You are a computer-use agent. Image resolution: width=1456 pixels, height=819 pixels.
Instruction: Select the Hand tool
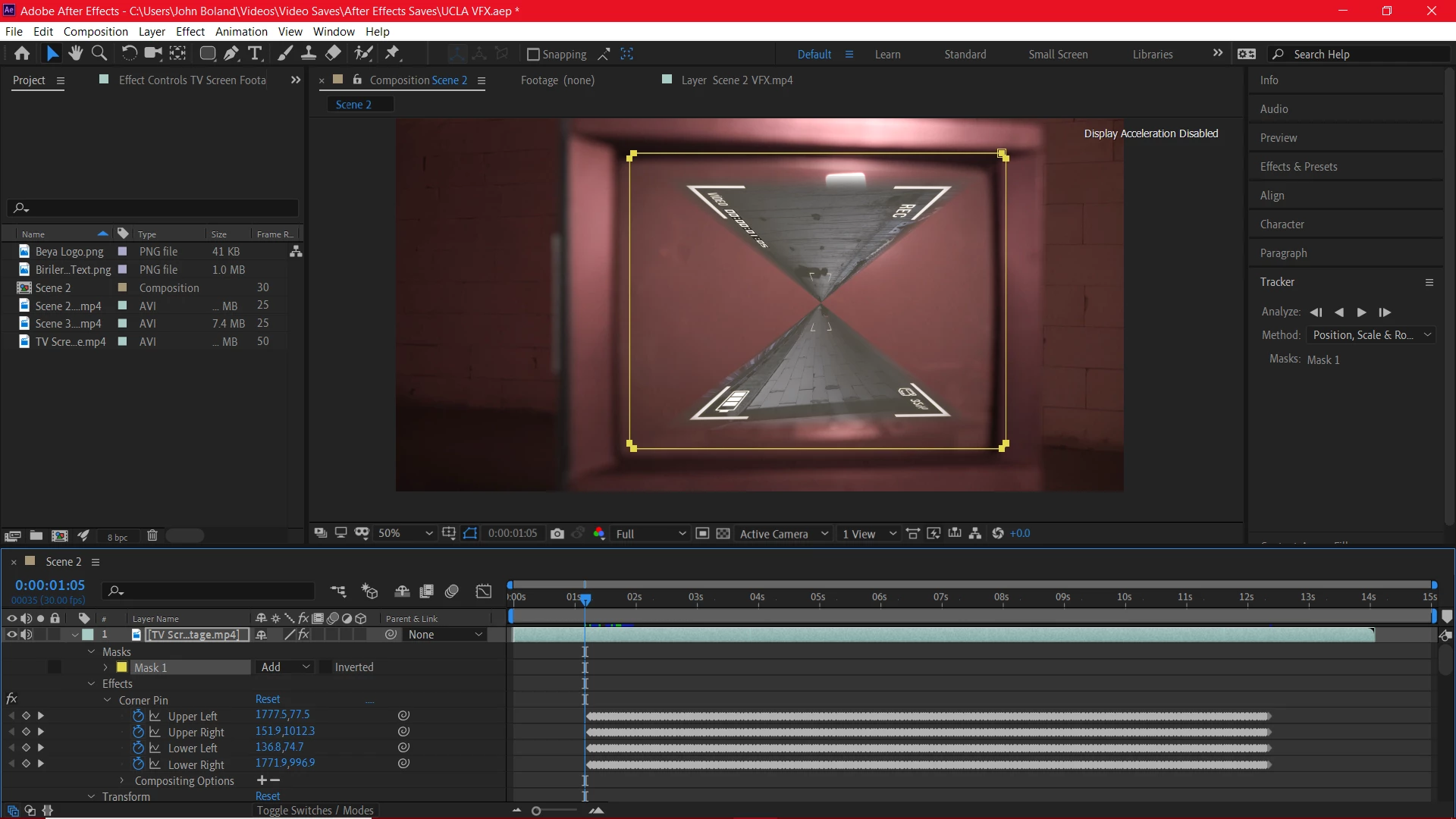coord(75,53)
